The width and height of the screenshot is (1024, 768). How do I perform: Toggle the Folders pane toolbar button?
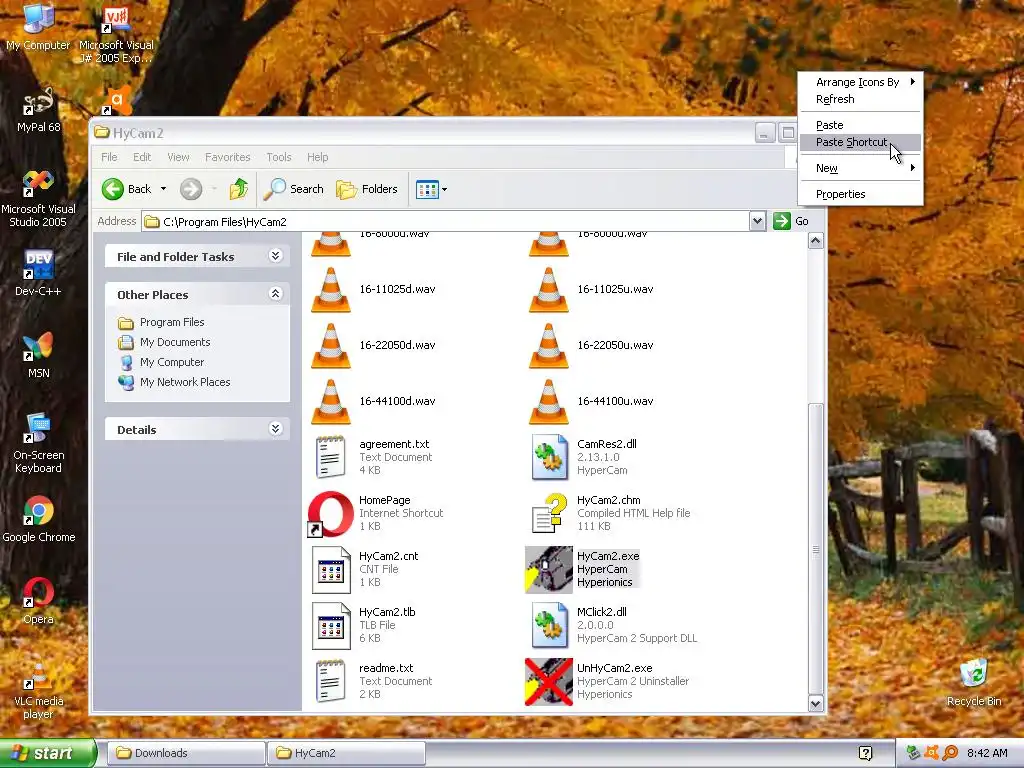click(x=367, y=189)
